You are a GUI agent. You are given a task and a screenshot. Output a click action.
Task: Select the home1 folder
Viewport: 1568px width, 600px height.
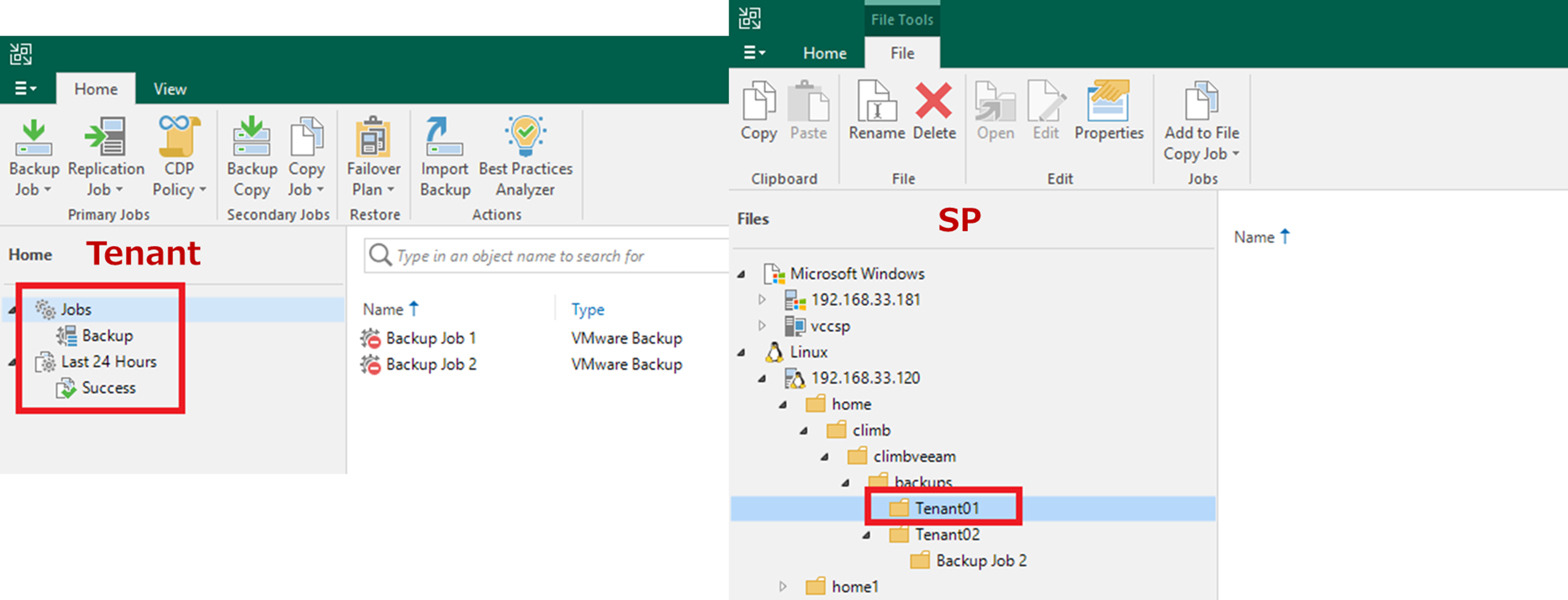pos(842,587)
